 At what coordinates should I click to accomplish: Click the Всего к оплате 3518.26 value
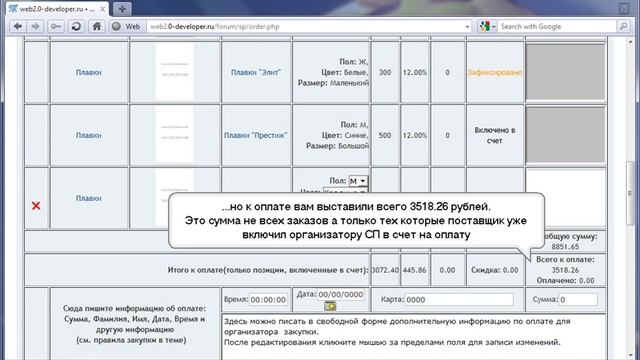point(565,270)
